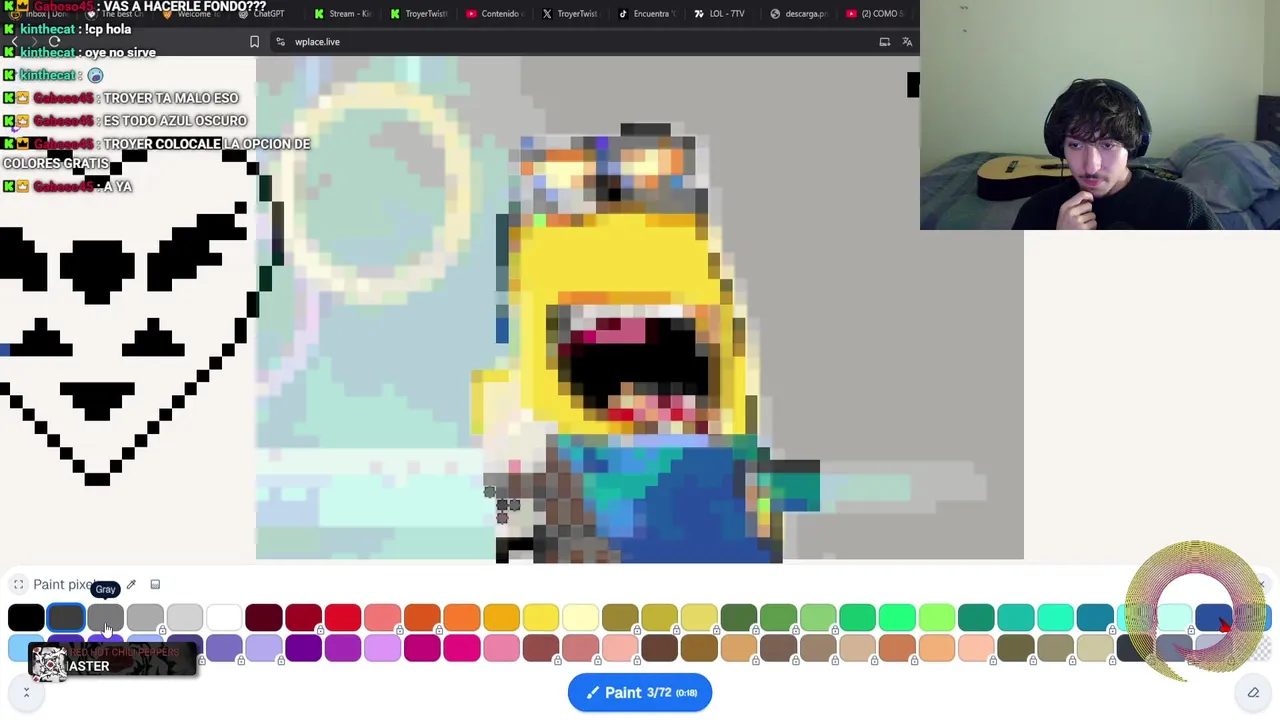Image resolution: width=1280 pixels, height=720 pixels.
Task: Choose the Gray swatch under the tooltip
Action: click(x=105, y=617)
